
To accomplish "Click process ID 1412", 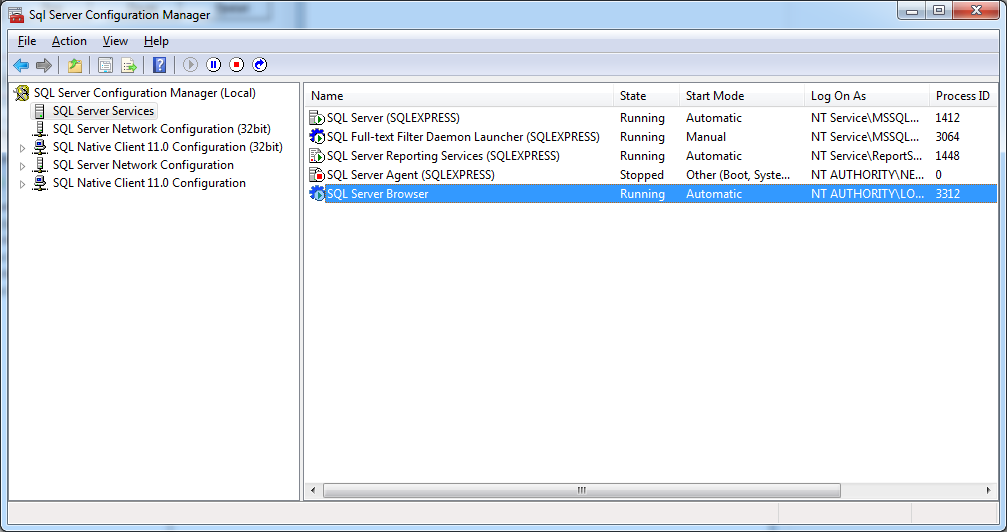I will [x=947, y=118].
